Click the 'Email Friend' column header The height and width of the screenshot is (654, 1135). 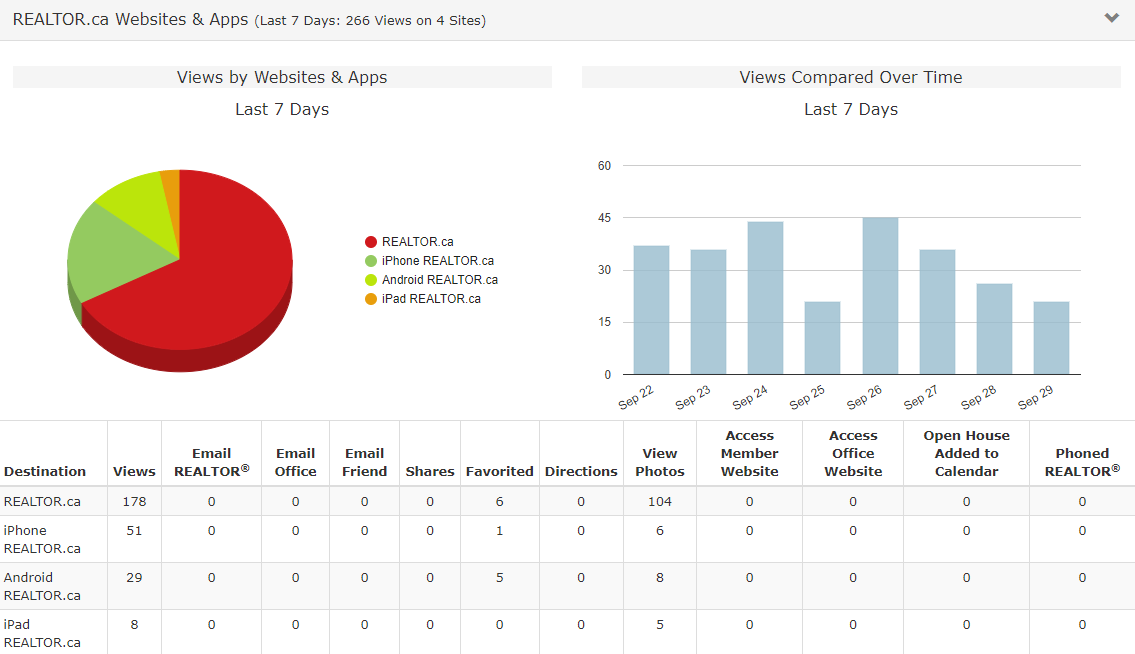pyautogui.click(x=364, y=462)
